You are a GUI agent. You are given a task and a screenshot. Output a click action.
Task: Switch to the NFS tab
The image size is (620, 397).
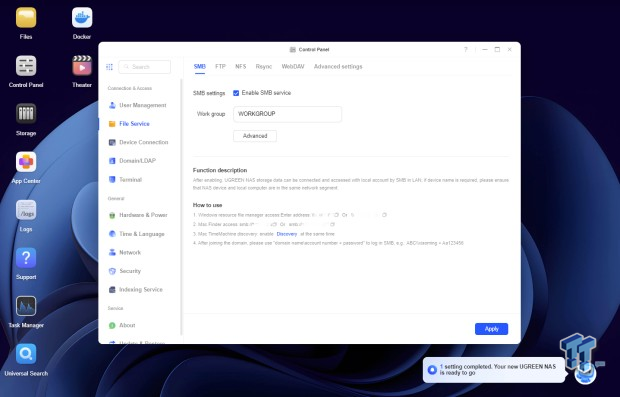(x=240, y=66)
